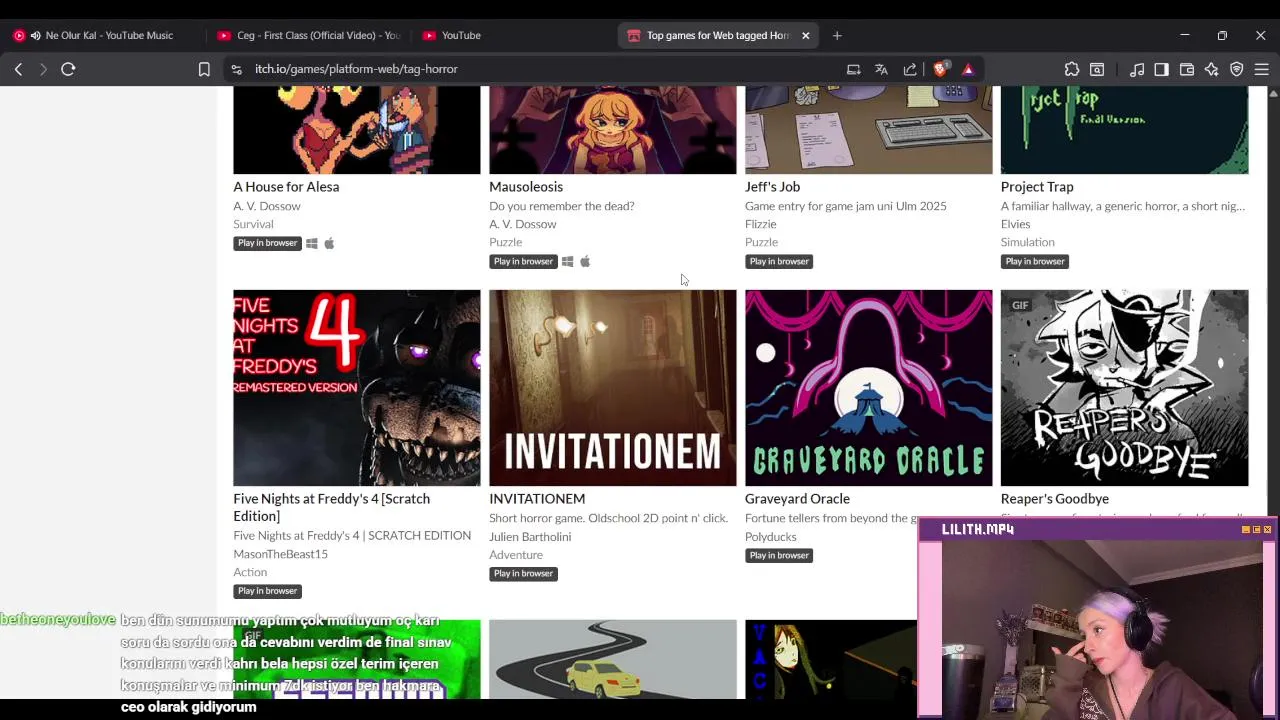This screenshot has height=720, width=1280.
Task: Open Jeff's Job game title link
Action: [x=772, y=187]
